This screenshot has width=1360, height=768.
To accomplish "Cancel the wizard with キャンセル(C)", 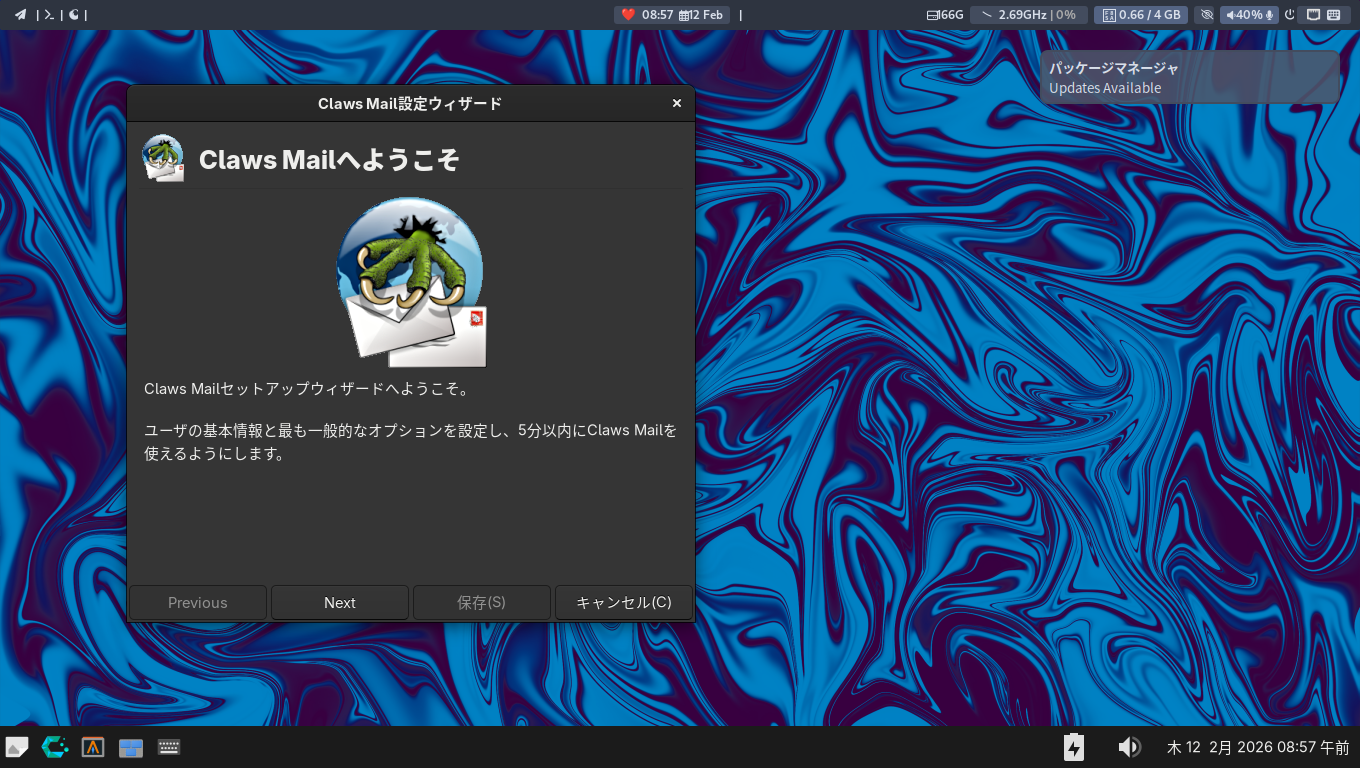I will point(624,603).
